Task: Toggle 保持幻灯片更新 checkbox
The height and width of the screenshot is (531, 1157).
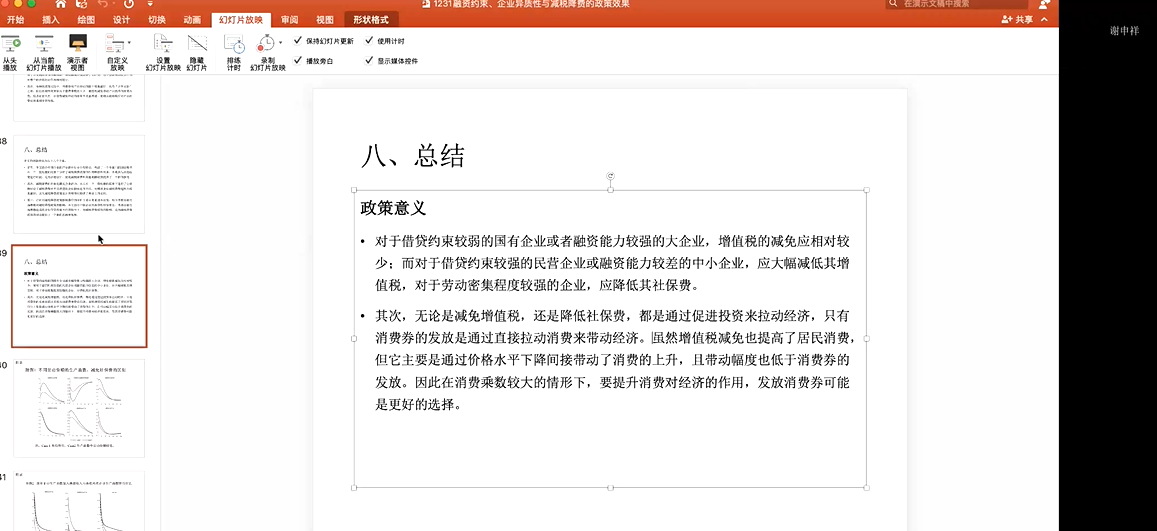Action: 298,41
